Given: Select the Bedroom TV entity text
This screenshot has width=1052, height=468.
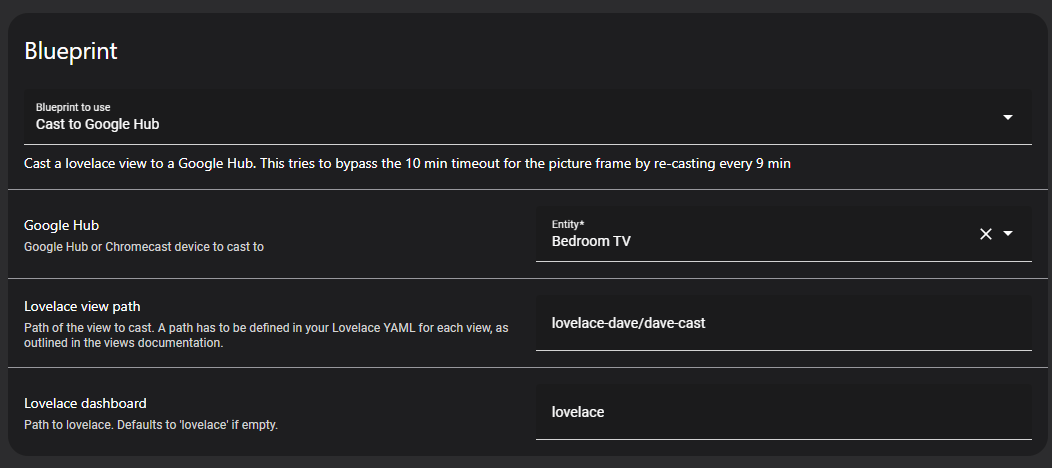Looking at the screenshot, I should 591,241.
